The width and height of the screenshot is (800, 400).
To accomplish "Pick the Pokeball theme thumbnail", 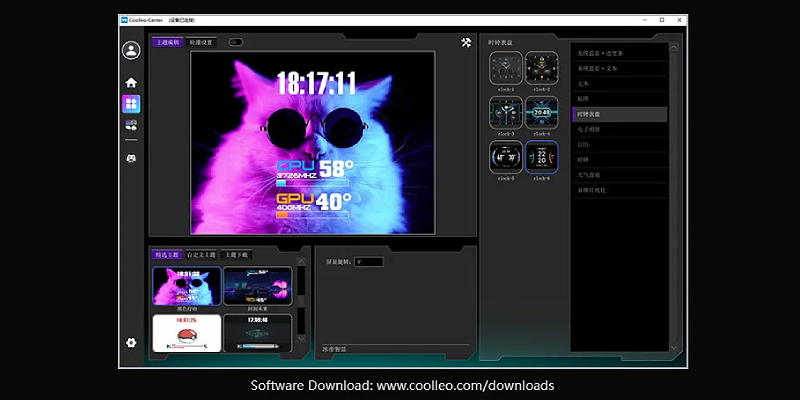I will pos(186,332).
